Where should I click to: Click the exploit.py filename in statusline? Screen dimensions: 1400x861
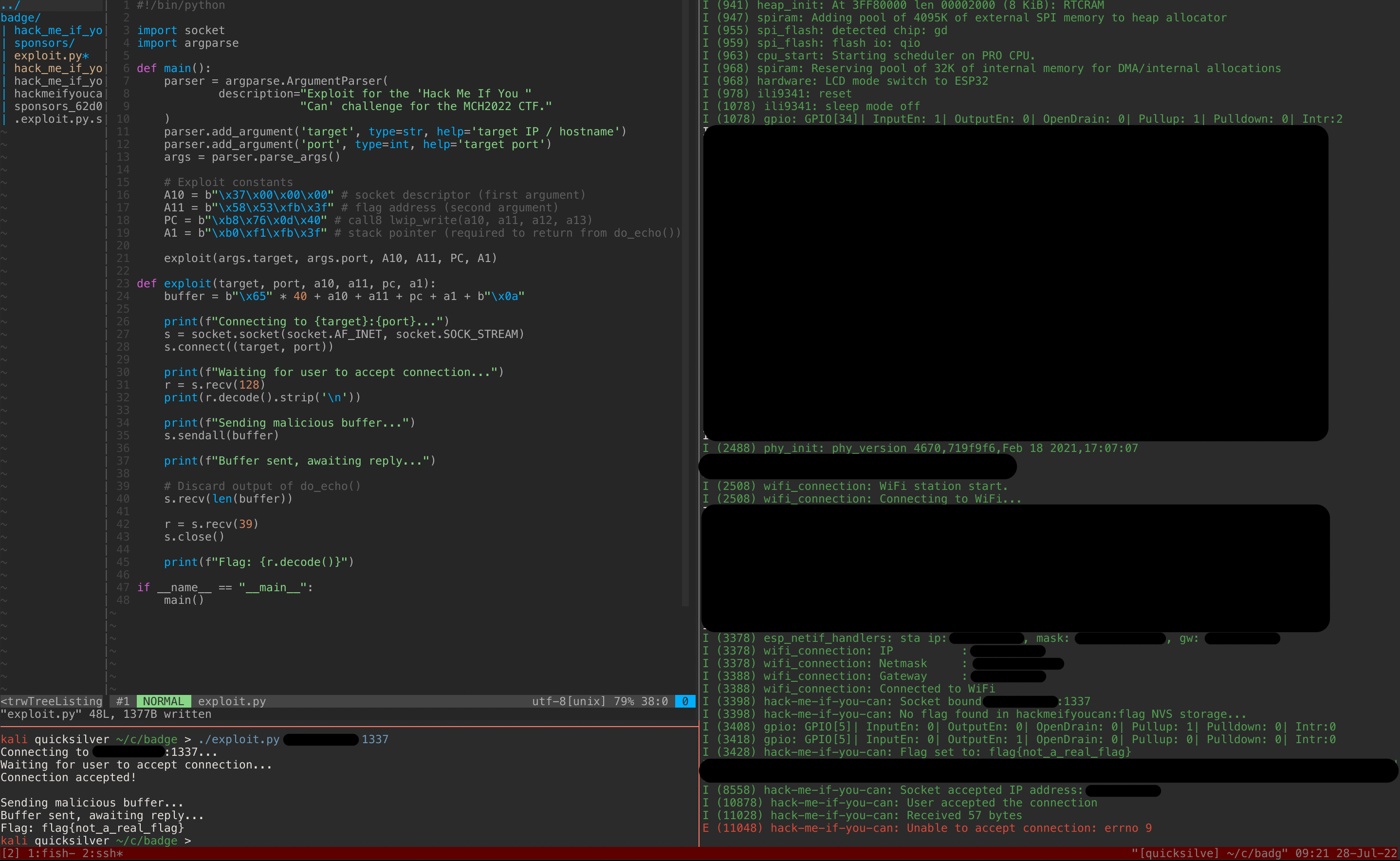(x=232, y=702)
